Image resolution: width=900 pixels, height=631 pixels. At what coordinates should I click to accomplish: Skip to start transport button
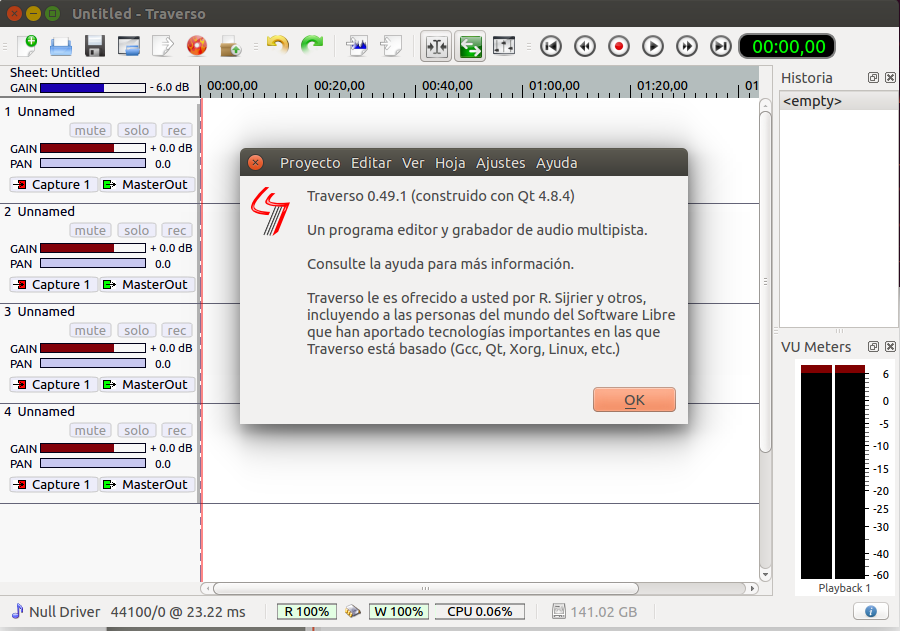tap(551, 46)
